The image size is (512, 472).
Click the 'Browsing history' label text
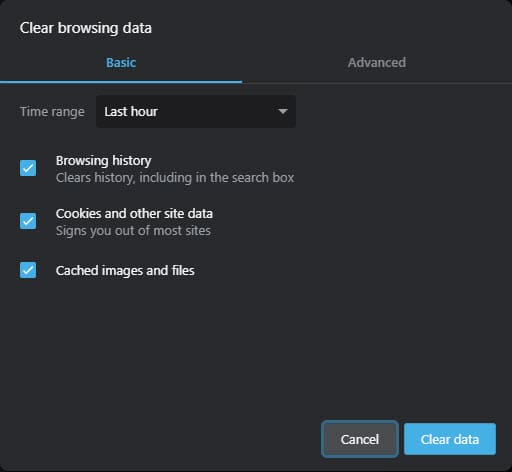(104, 161)
